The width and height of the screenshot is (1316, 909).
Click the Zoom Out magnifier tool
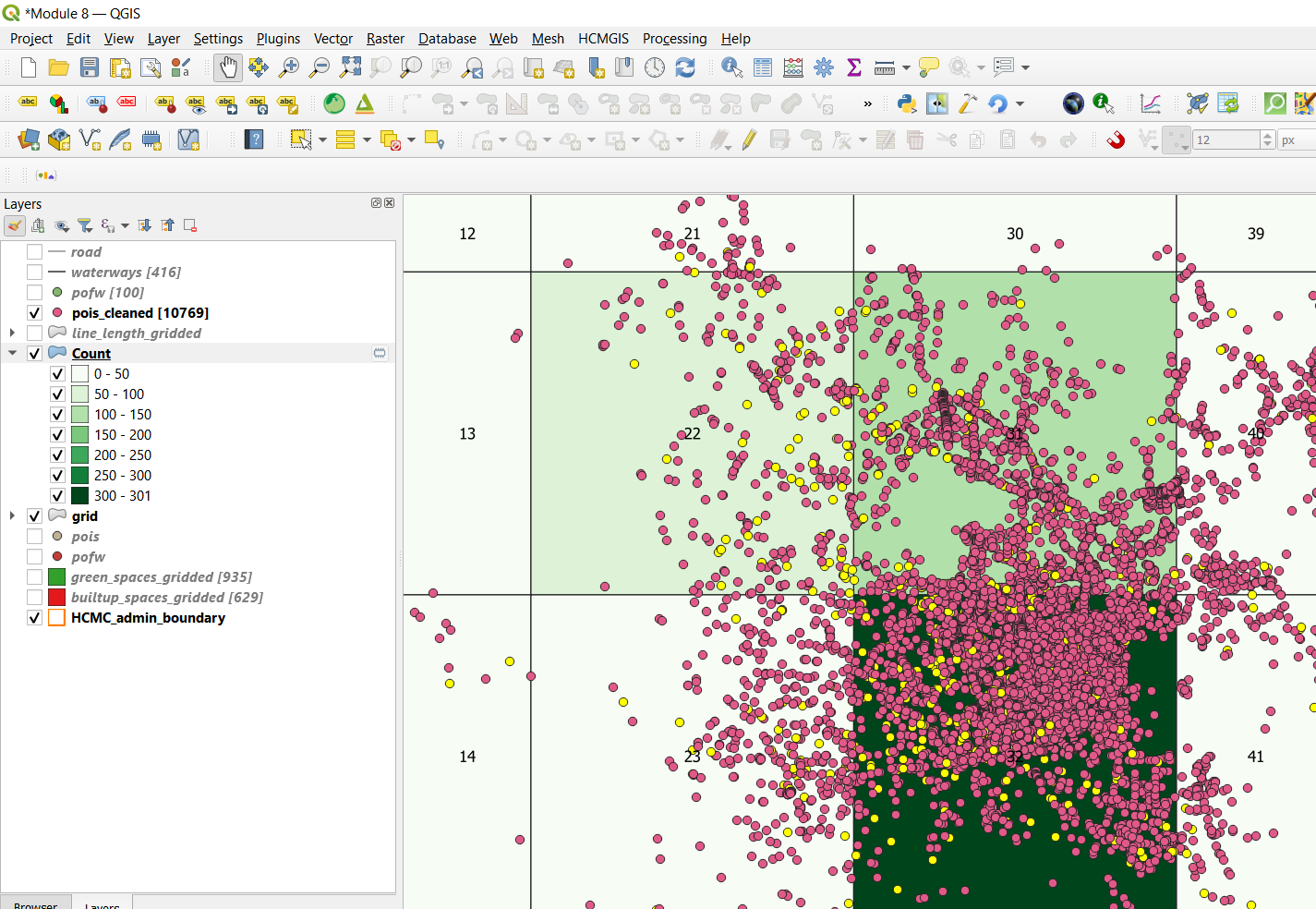click(320, 67)
